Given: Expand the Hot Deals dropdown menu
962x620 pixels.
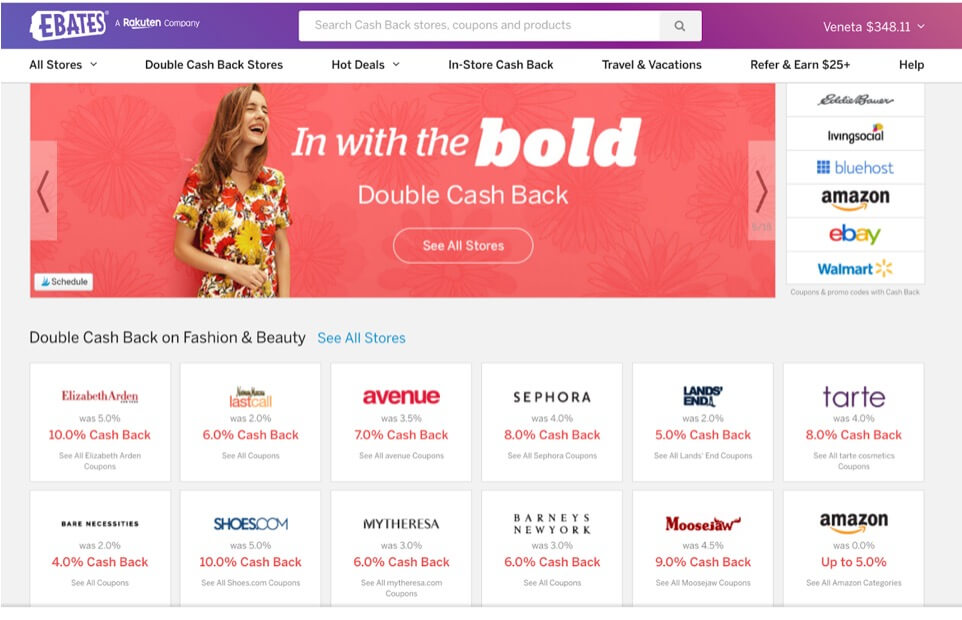Looking at the screenshot, I should pos(365,64).
